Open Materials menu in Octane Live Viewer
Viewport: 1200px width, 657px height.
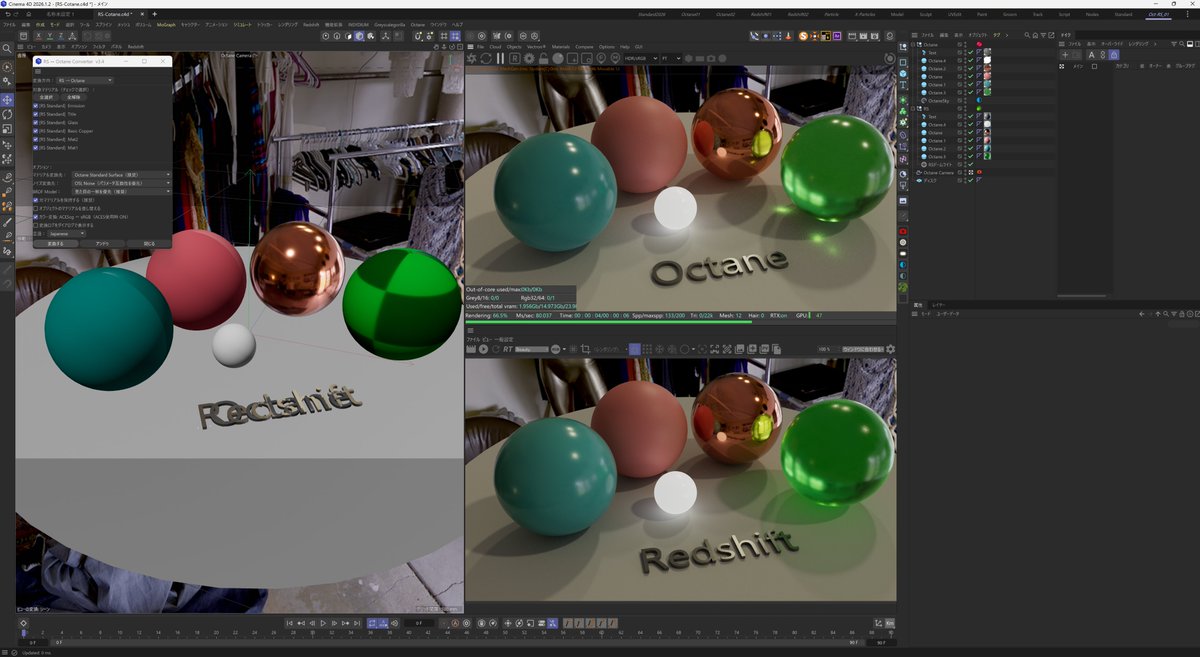pos(561,47)
